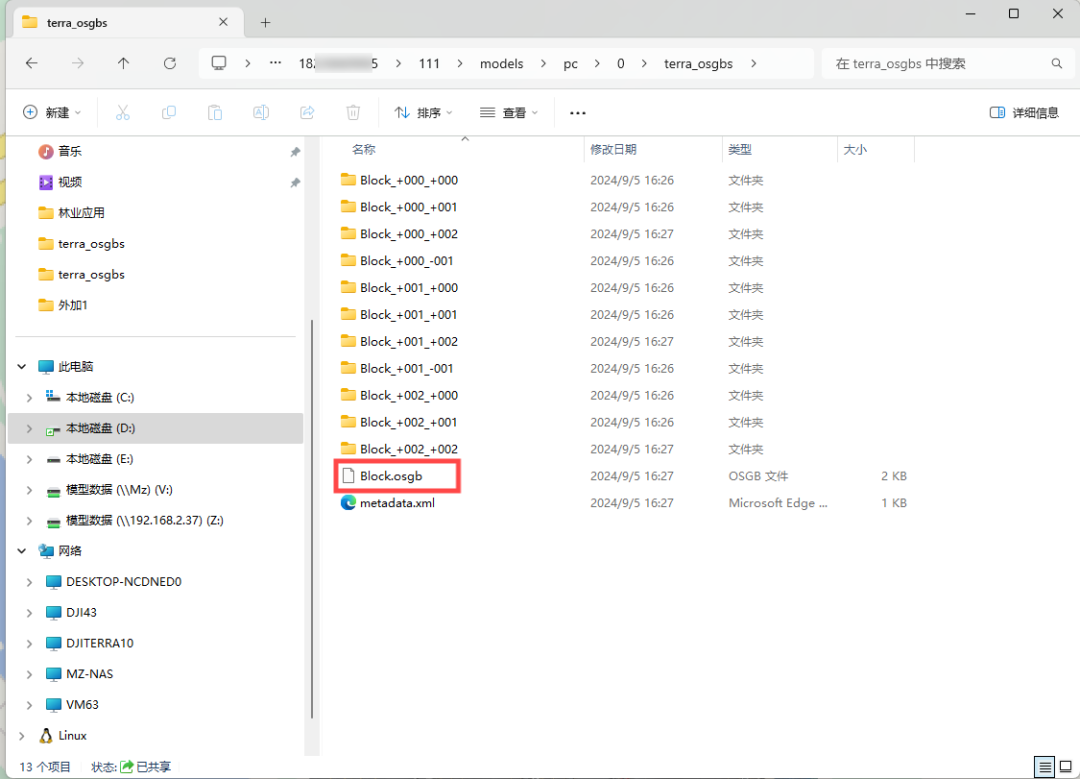The width and height of the screenshot is (1080, 779).
Task: Select the terra_osgbs window tab
Action: pos(129,23)
